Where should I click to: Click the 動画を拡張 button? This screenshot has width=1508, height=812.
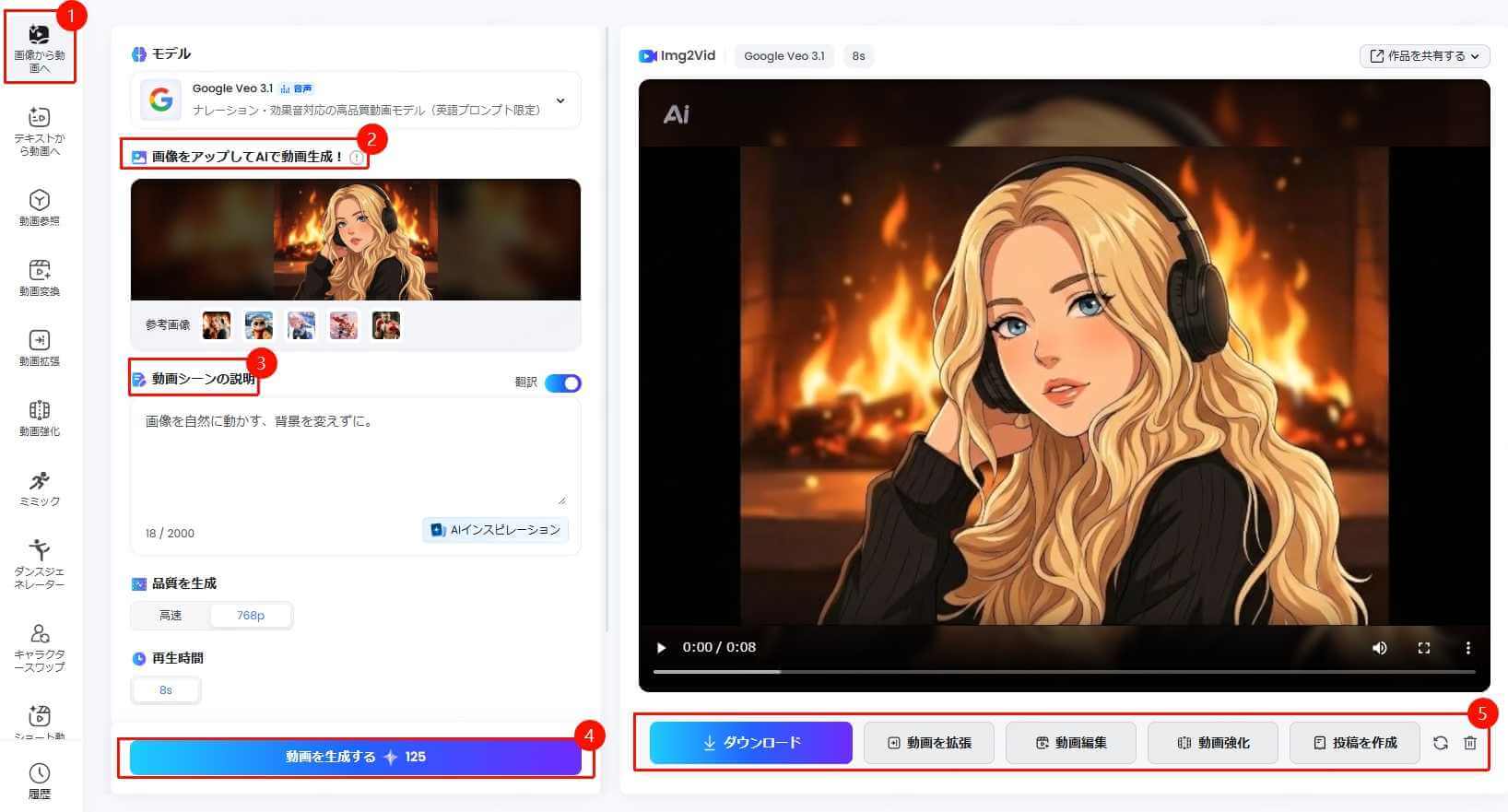929,743
